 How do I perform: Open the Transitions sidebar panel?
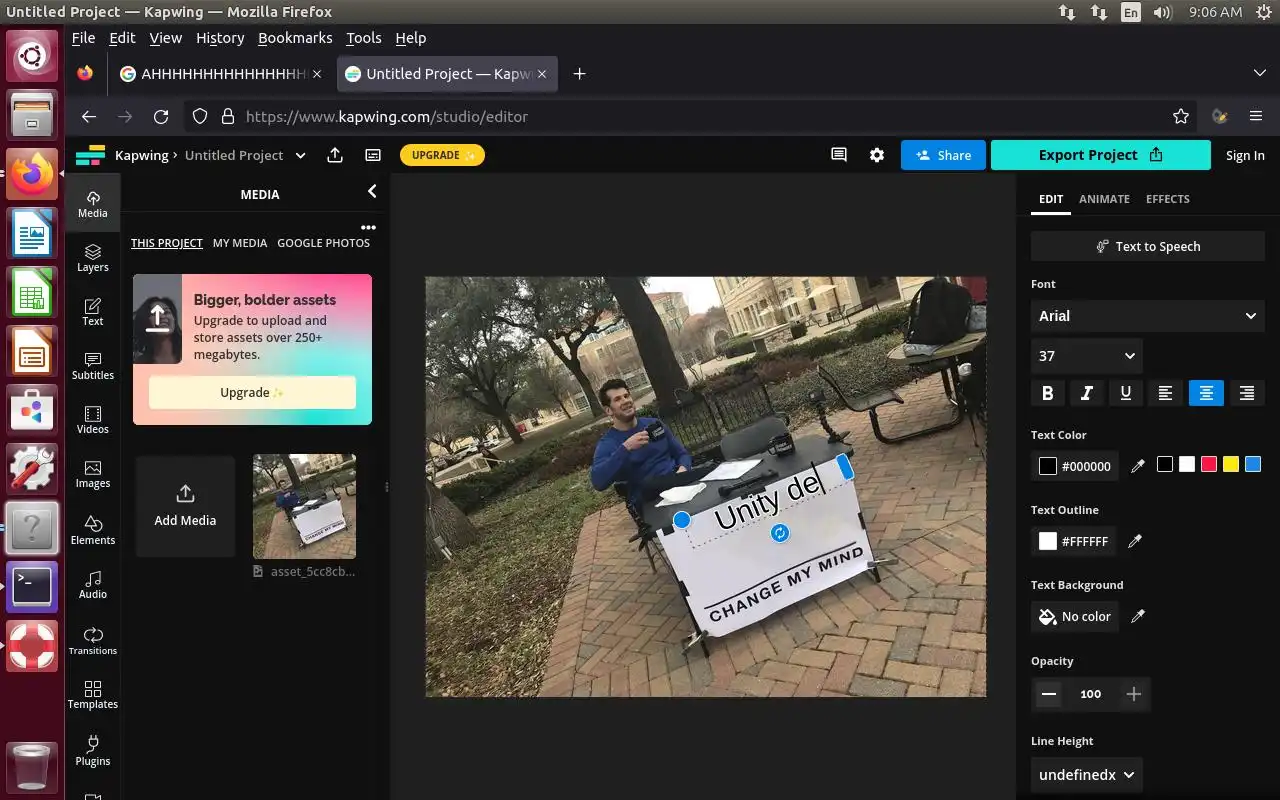coord(92,640)
